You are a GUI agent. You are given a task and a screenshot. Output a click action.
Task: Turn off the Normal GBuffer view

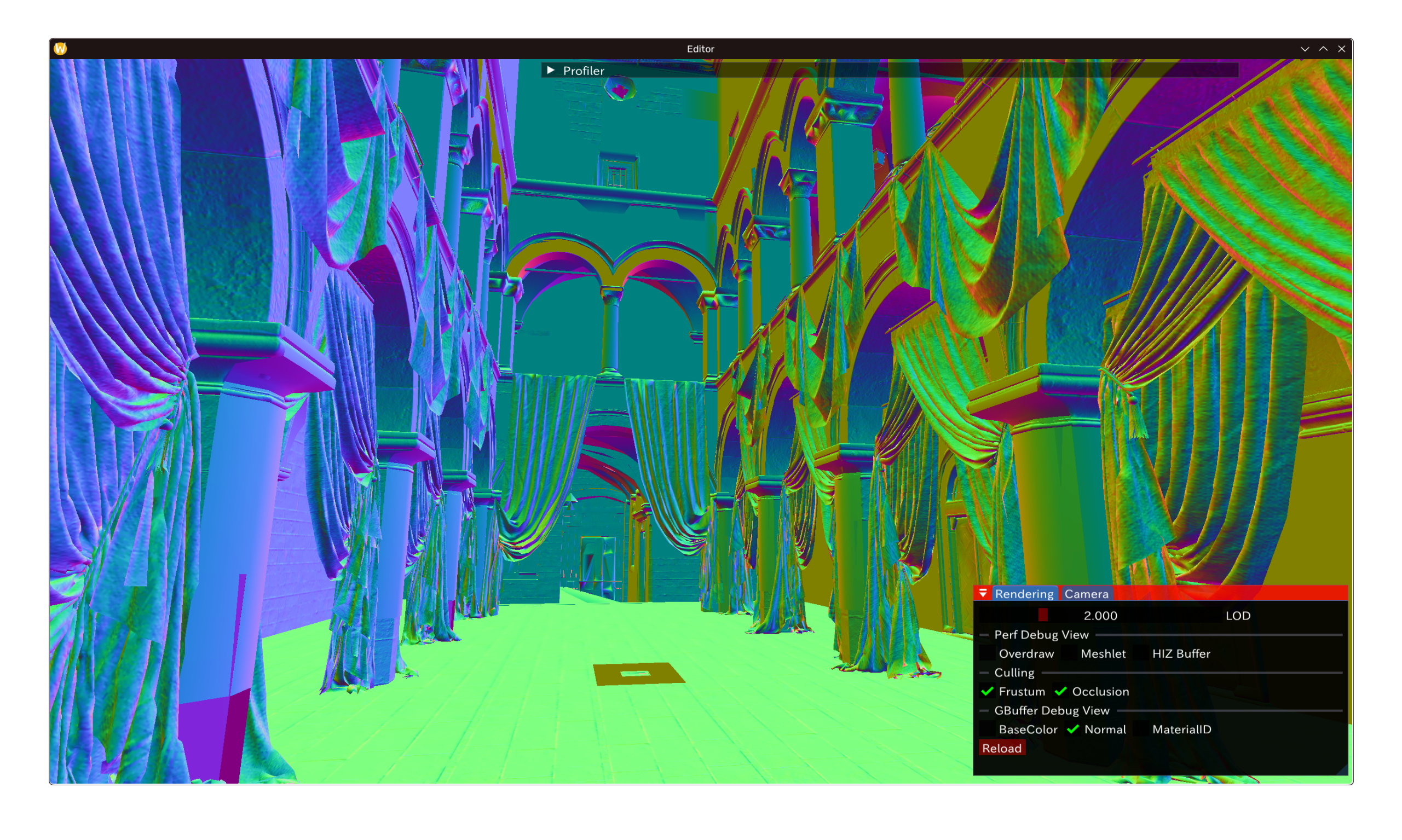tap(1072, 729)
